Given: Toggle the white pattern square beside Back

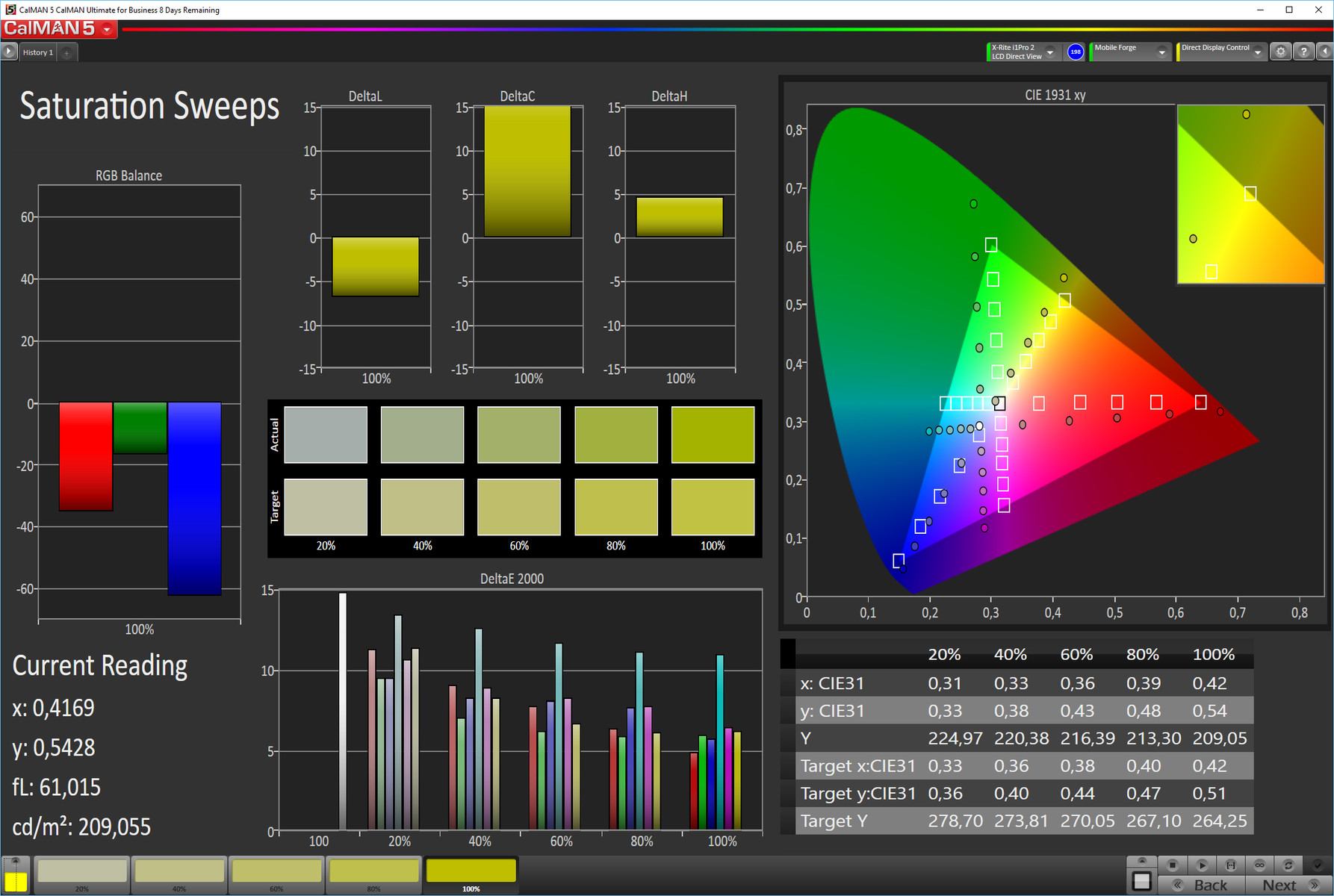Looking at the screenshot, I should pos(1141,881).
